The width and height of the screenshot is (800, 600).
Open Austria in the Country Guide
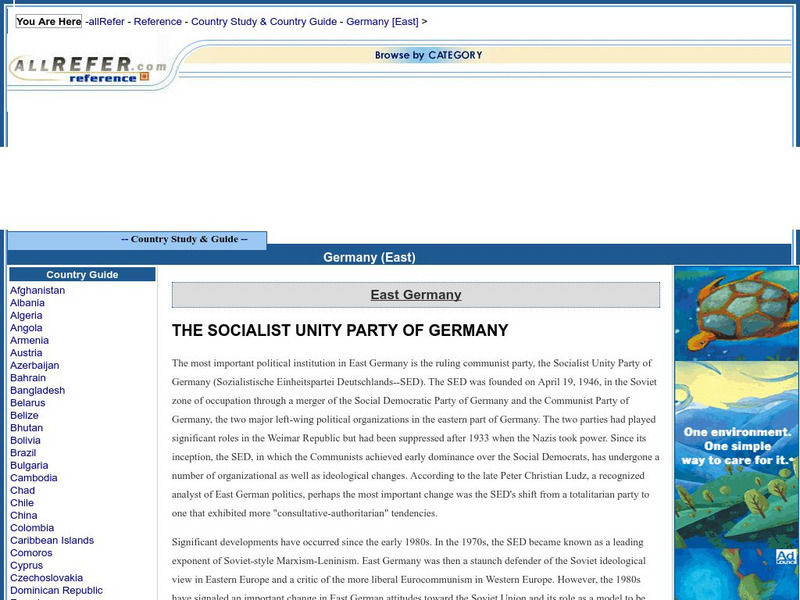(26, 353)
